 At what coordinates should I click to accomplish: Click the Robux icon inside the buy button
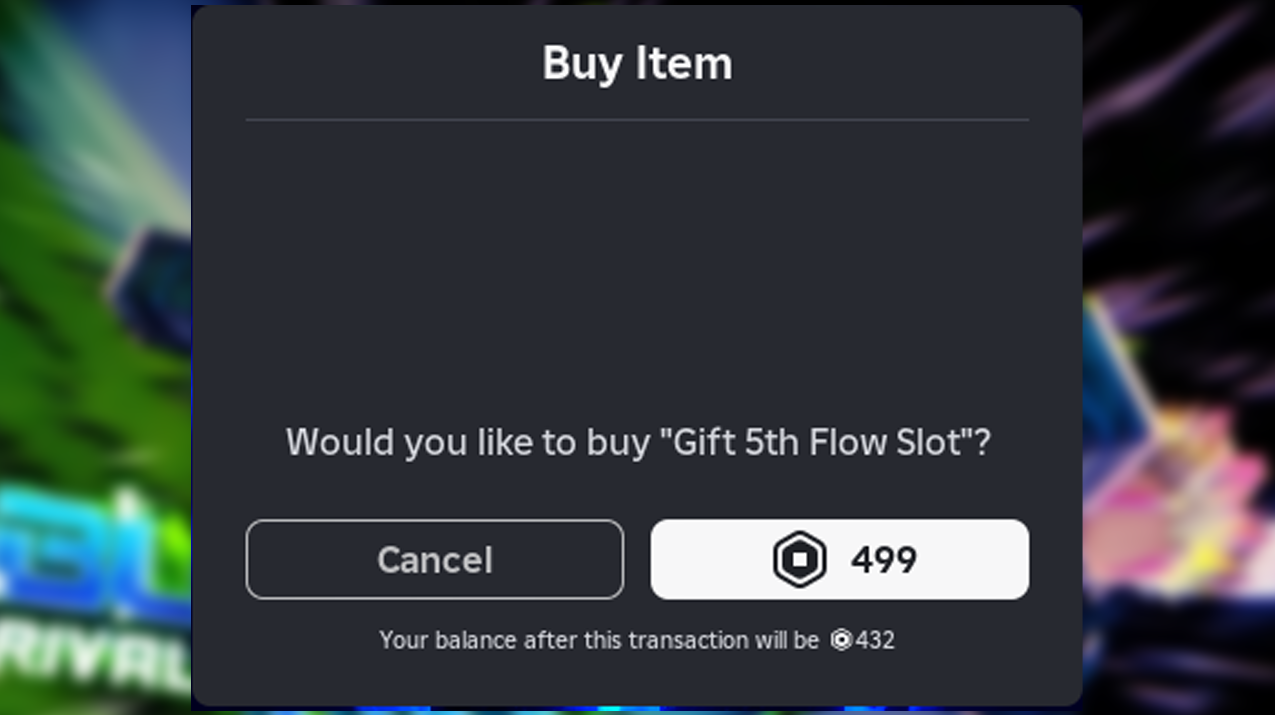tap(799, 559)
